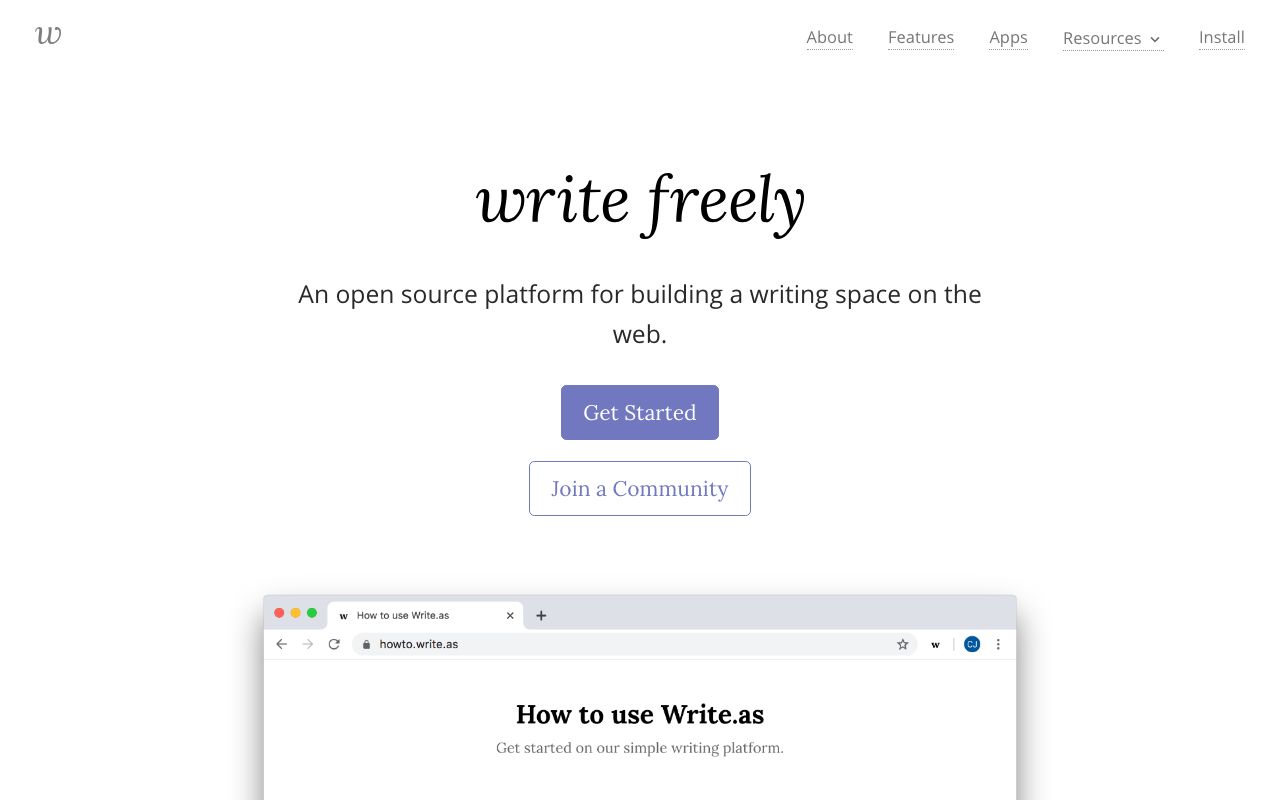Screen dimensions: 1280x800
Task: Click the browser back arrow in mockup
Action: [281, 644]
